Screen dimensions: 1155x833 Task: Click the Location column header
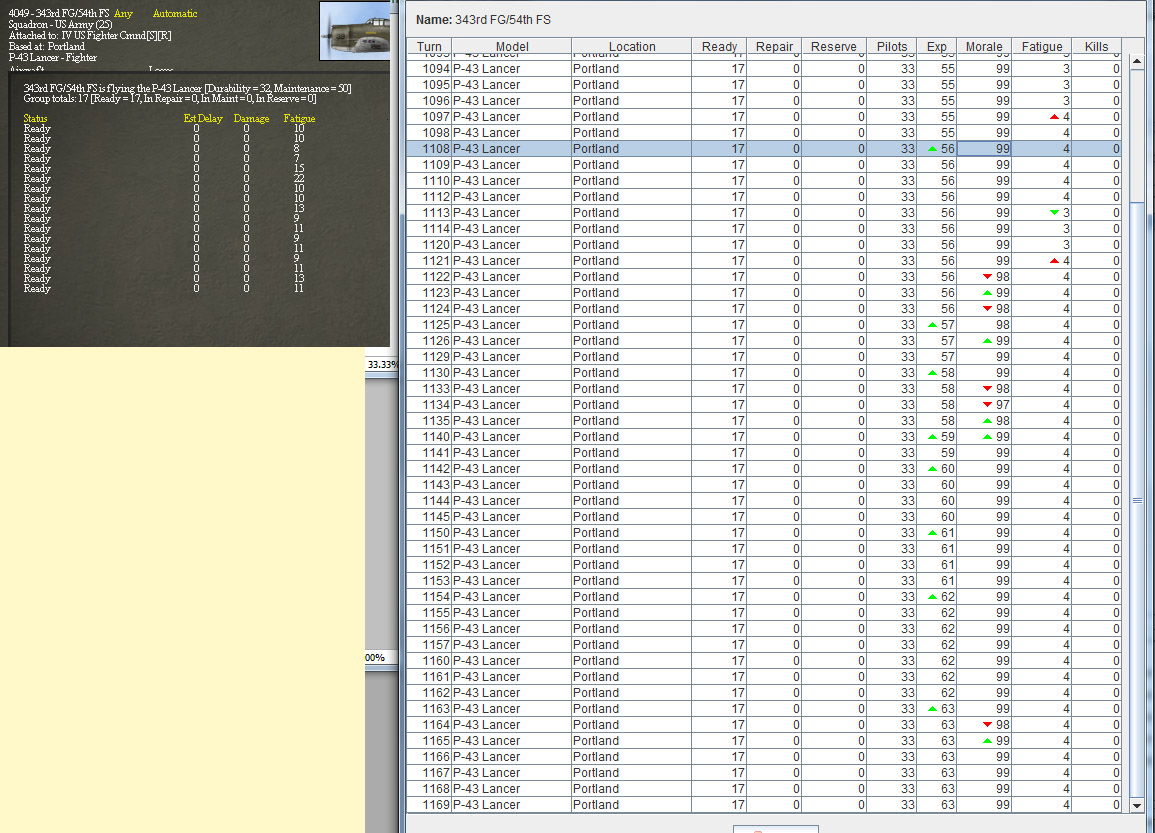pos(631,46)
